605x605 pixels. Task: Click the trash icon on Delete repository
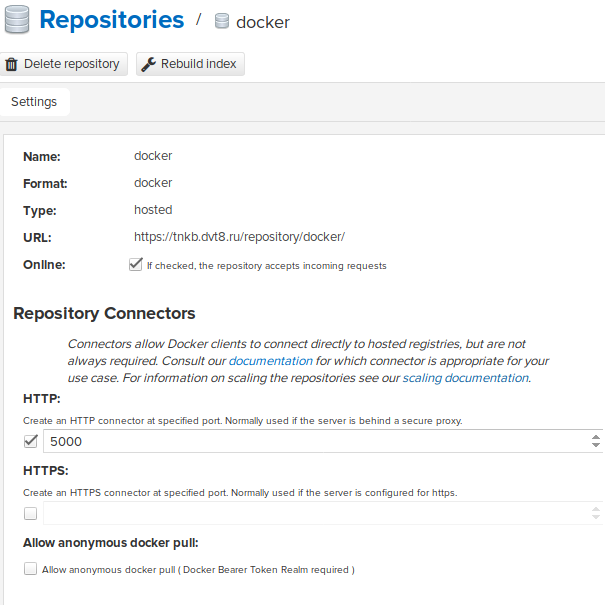(12, 64)
